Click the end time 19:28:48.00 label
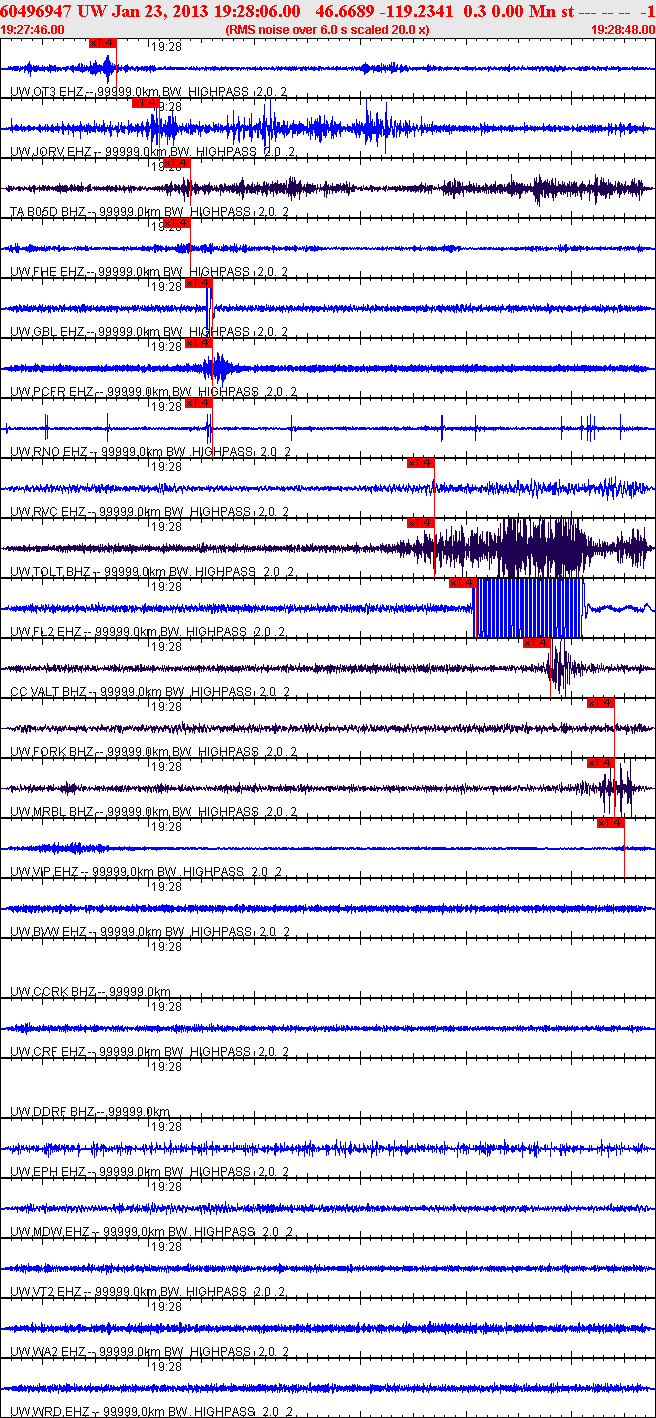Viewport: 656px width, 1418px height. [x=623, y=30]
